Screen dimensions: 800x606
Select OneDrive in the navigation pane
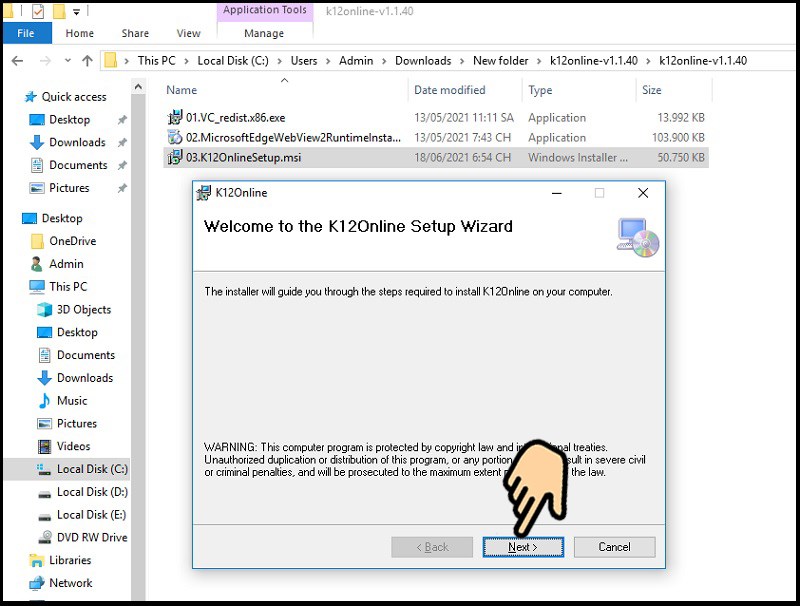pyautogui.click(x=72, y=241)
